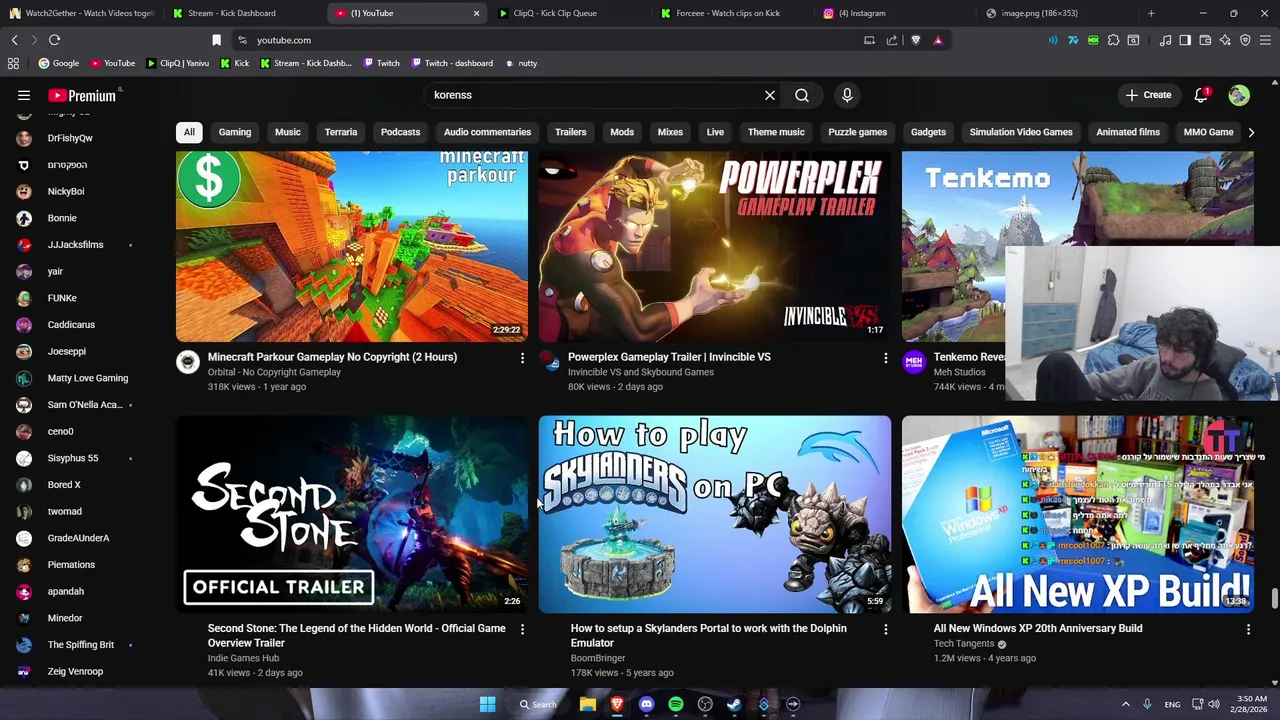Select the Puzzle games filter chip
The width and height of the screenshot is (1280, 720).
pos(857,132)
